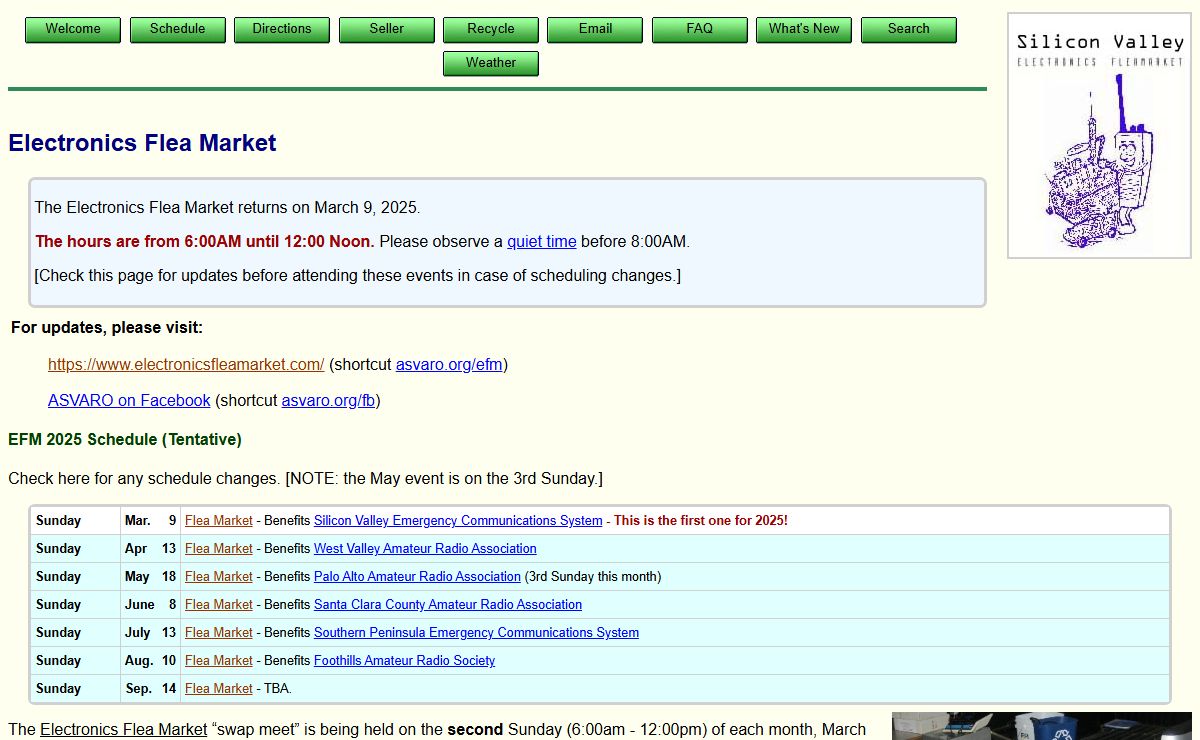This screenshot has width=1200, height=740.
Task: Open the Search button
Action: tap(909, 29)
